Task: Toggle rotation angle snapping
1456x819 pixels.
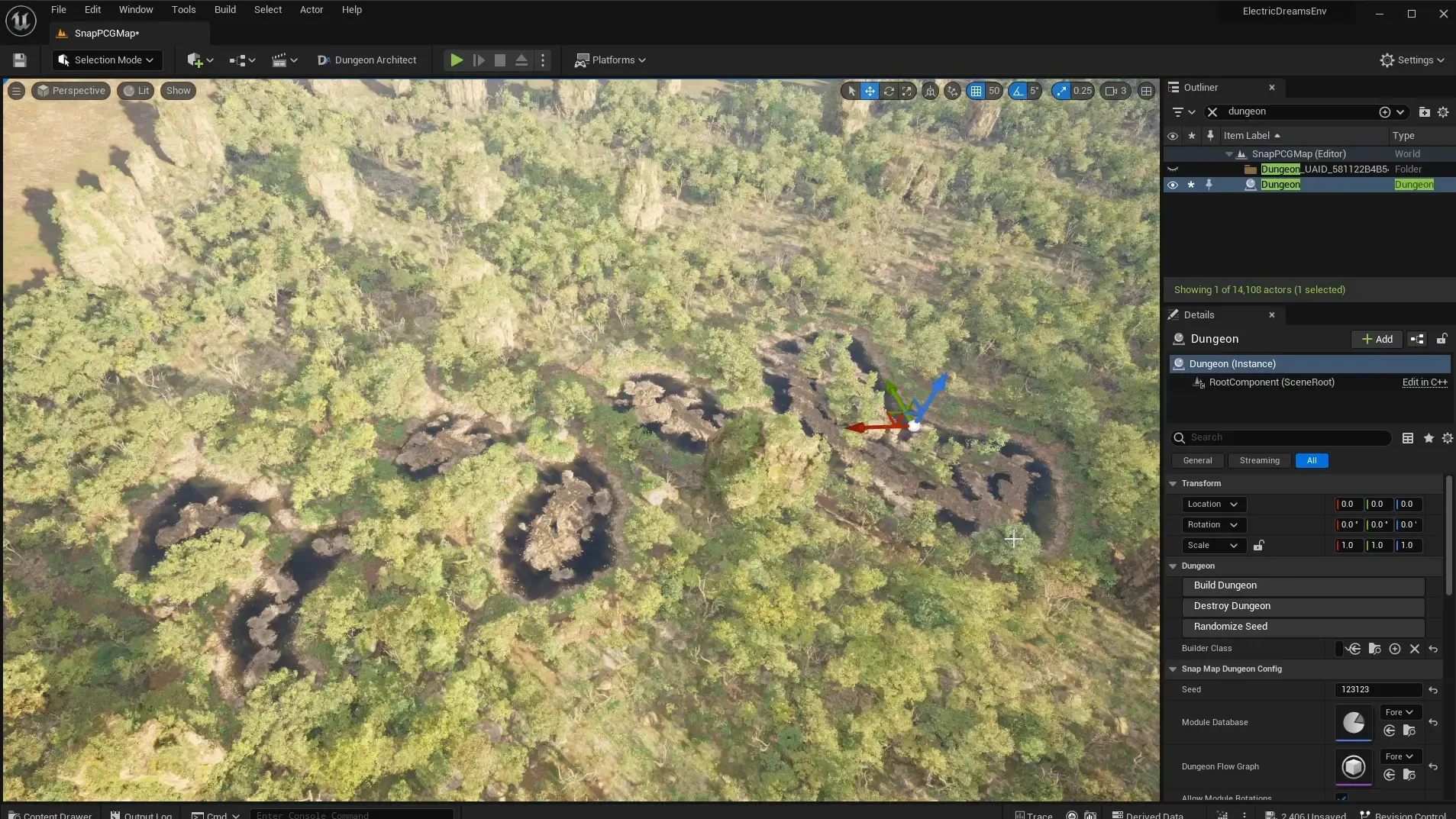Action: pos(1018,91)
